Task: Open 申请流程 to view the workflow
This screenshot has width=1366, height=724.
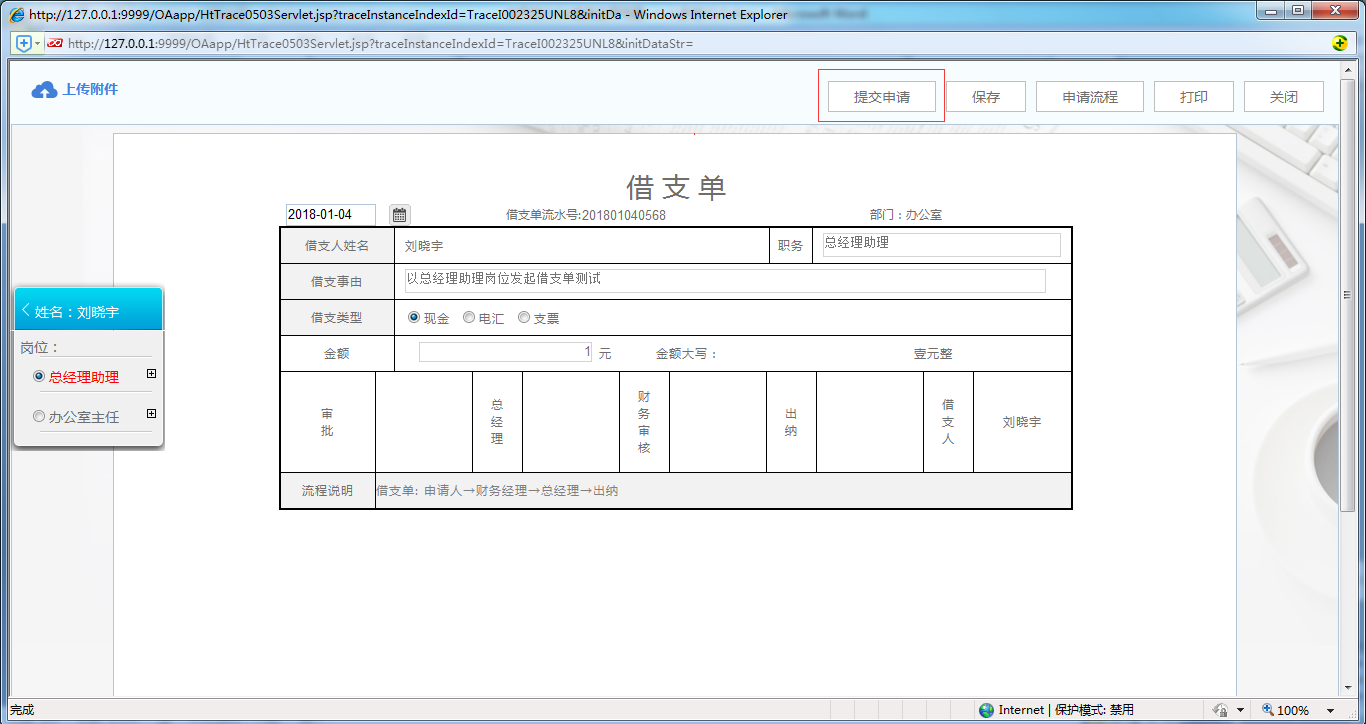Action: (1089, 96)
